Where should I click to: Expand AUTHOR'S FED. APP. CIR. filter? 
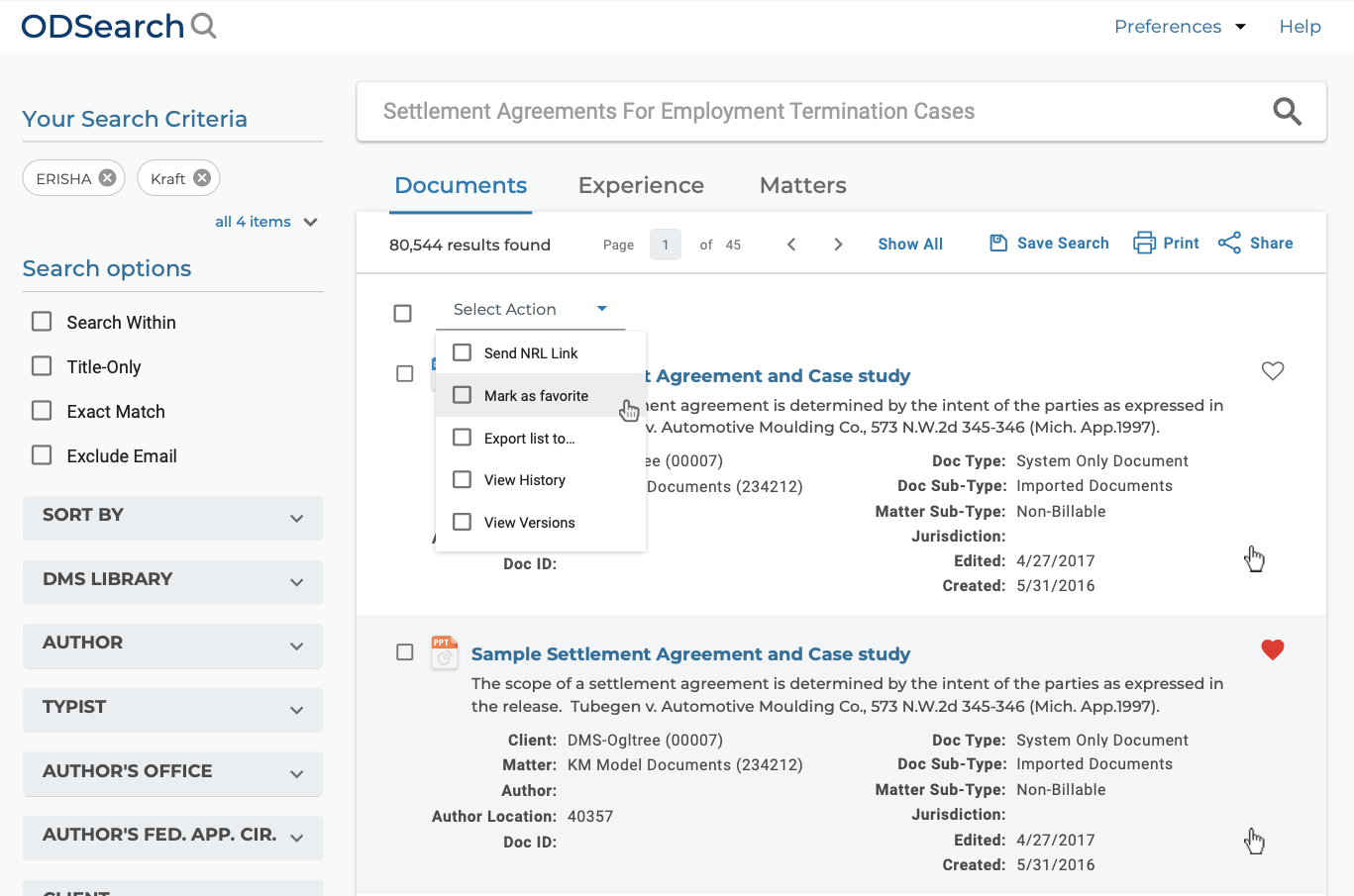click(172, 837)
